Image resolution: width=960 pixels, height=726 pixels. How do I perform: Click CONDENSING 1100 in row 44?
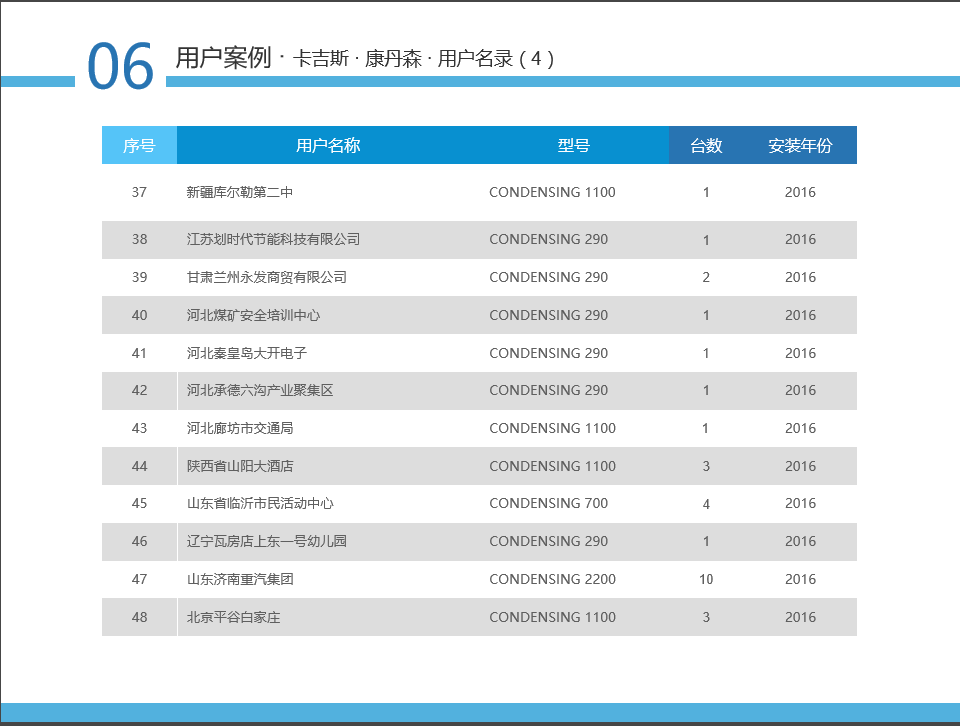click(552, 466)
